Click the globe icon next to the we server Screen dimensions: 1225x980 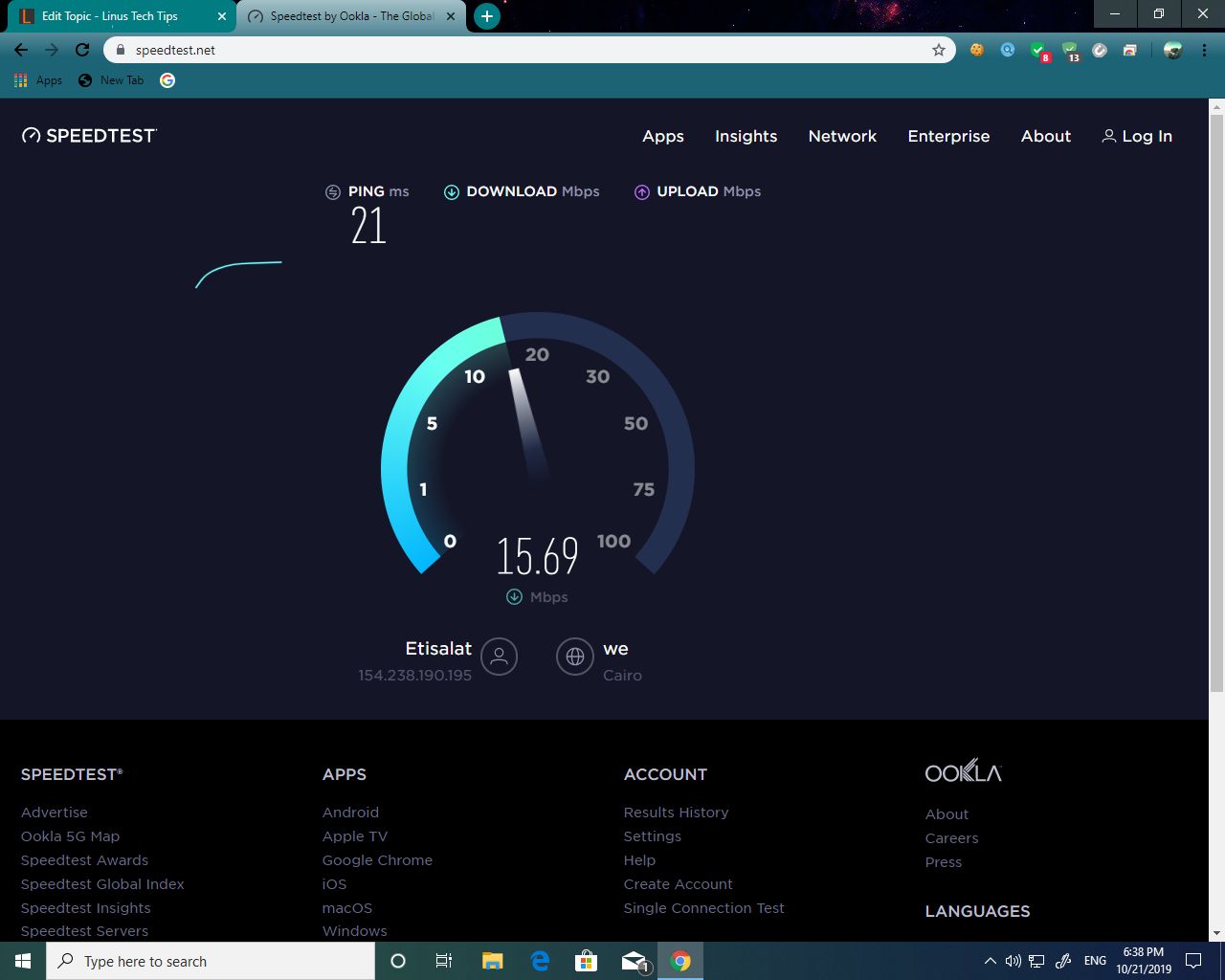575,657
